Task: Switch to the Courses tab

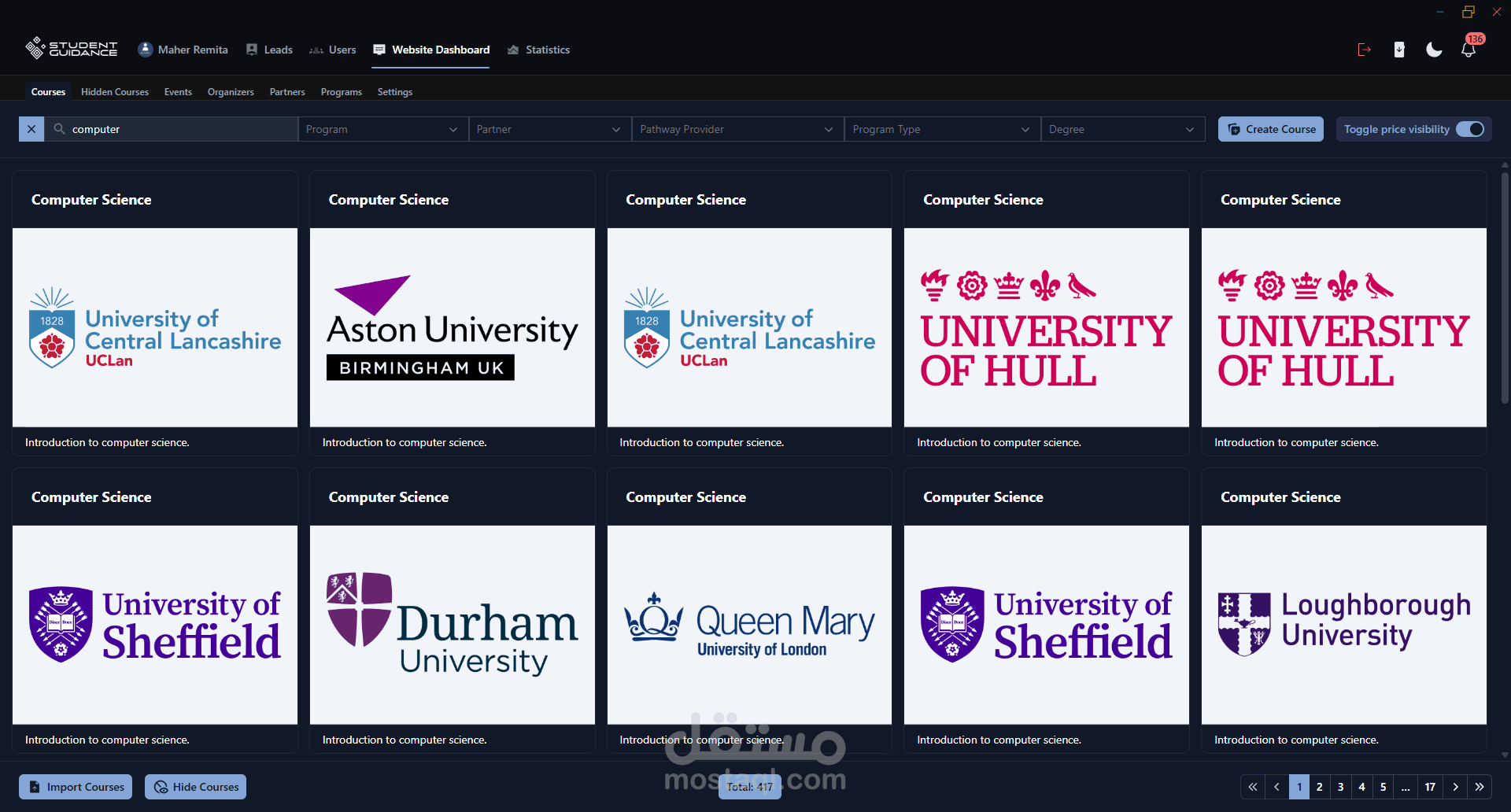Action: pyautogui.click(x=48, y=92)
